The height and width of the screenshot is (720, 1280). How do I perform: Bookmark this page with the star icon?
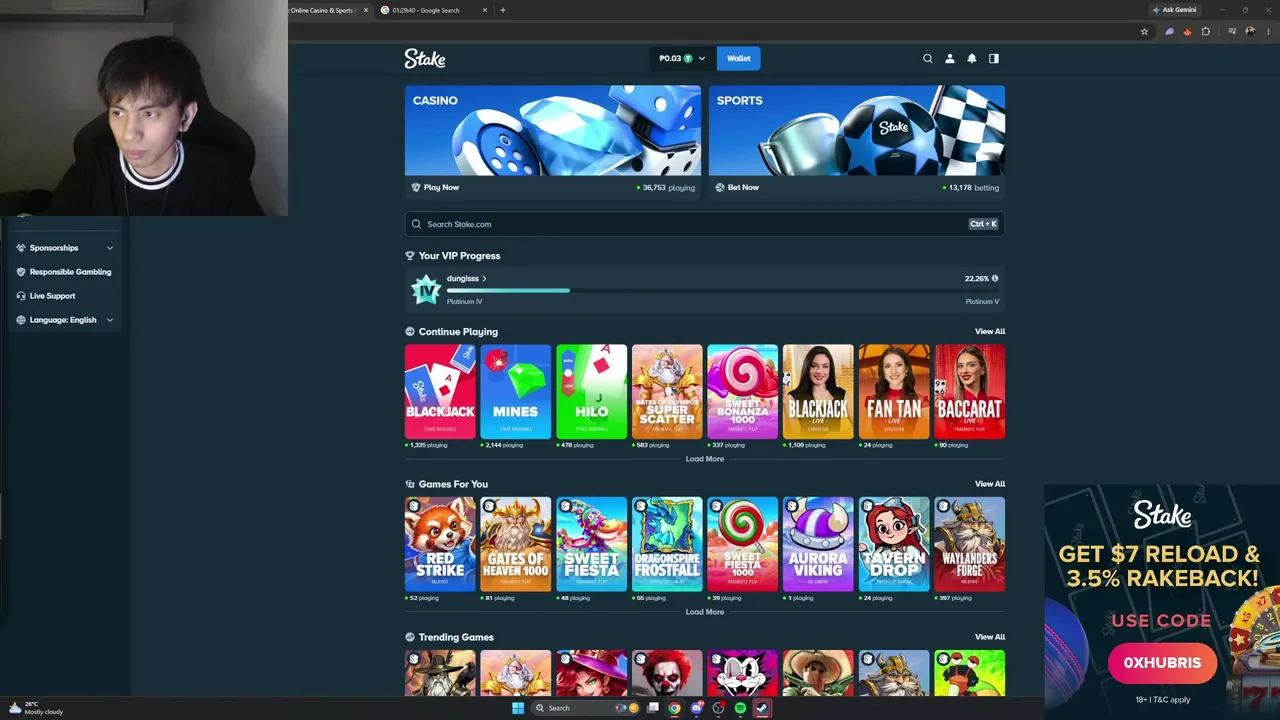coord(1145,31)
